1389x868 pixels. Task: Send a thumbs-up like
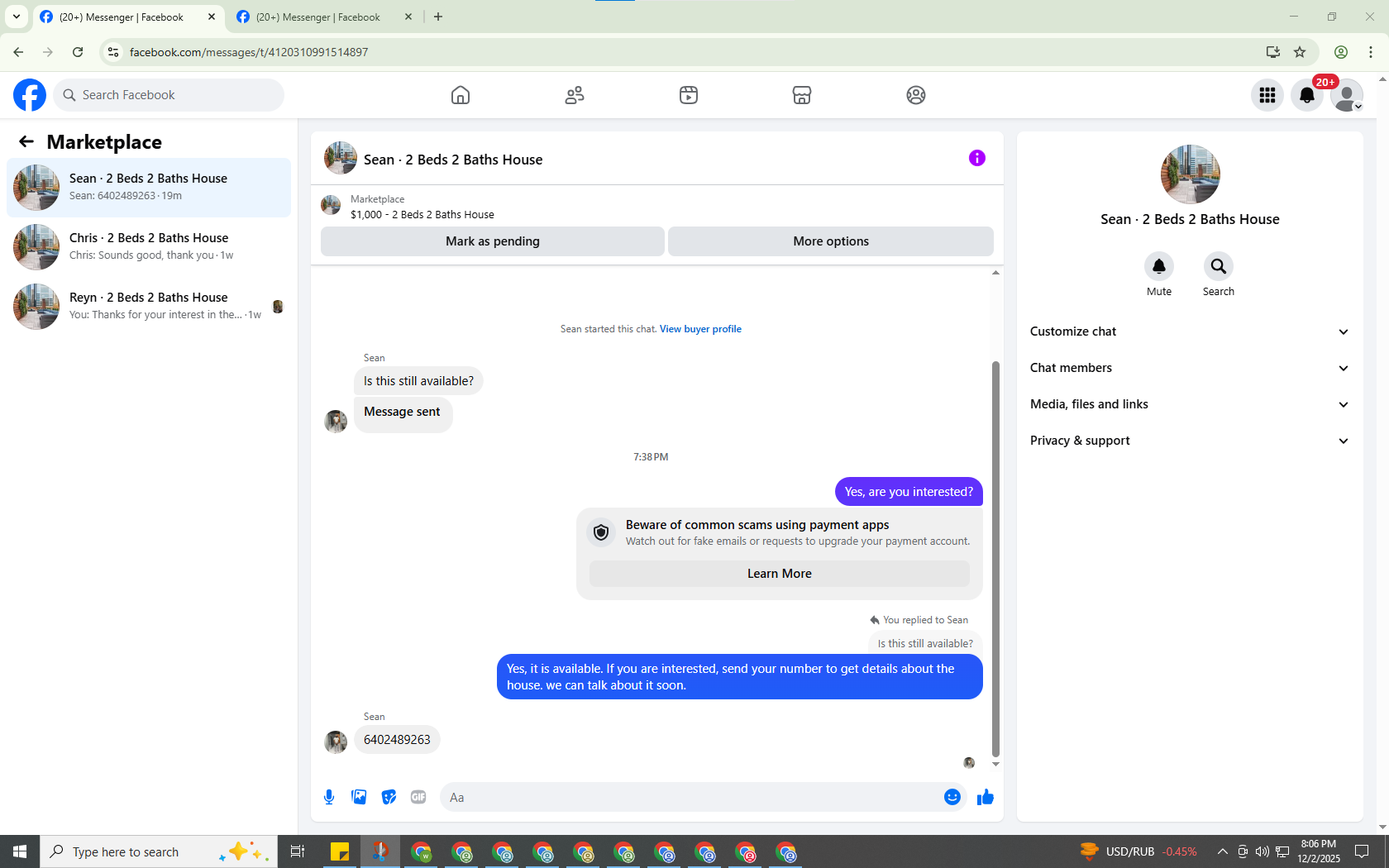pos(986,797)
